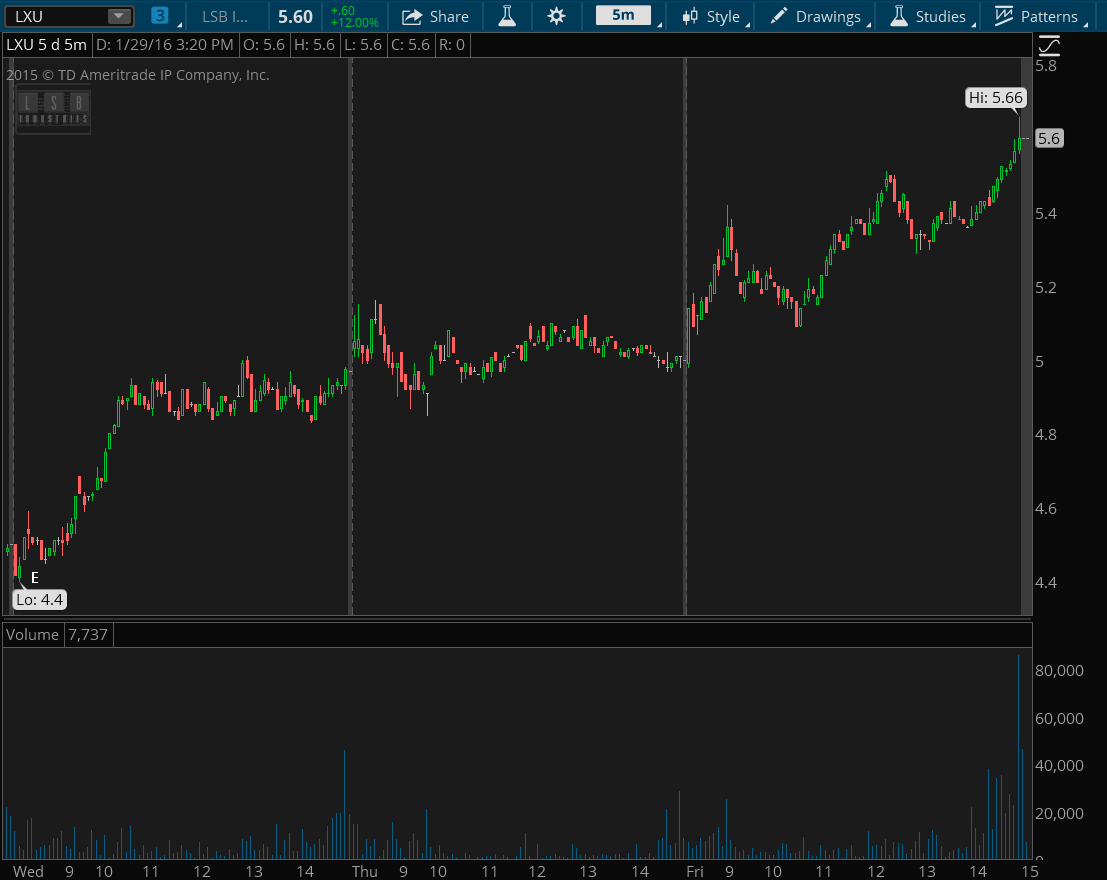Viewport: 1107px width, 880px height.
Task: Click the candlestick icon on Style
Action: [690, 16]
